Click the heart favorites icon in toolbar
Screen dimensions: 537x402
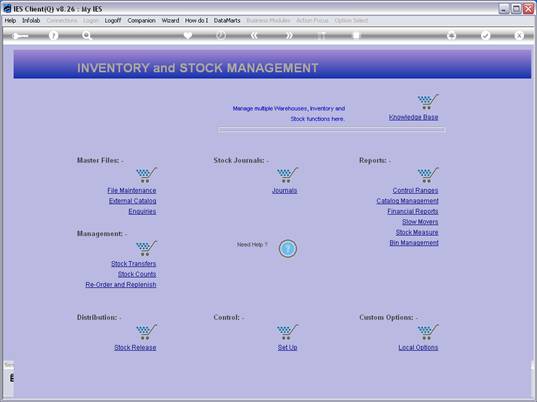[188, 35]
